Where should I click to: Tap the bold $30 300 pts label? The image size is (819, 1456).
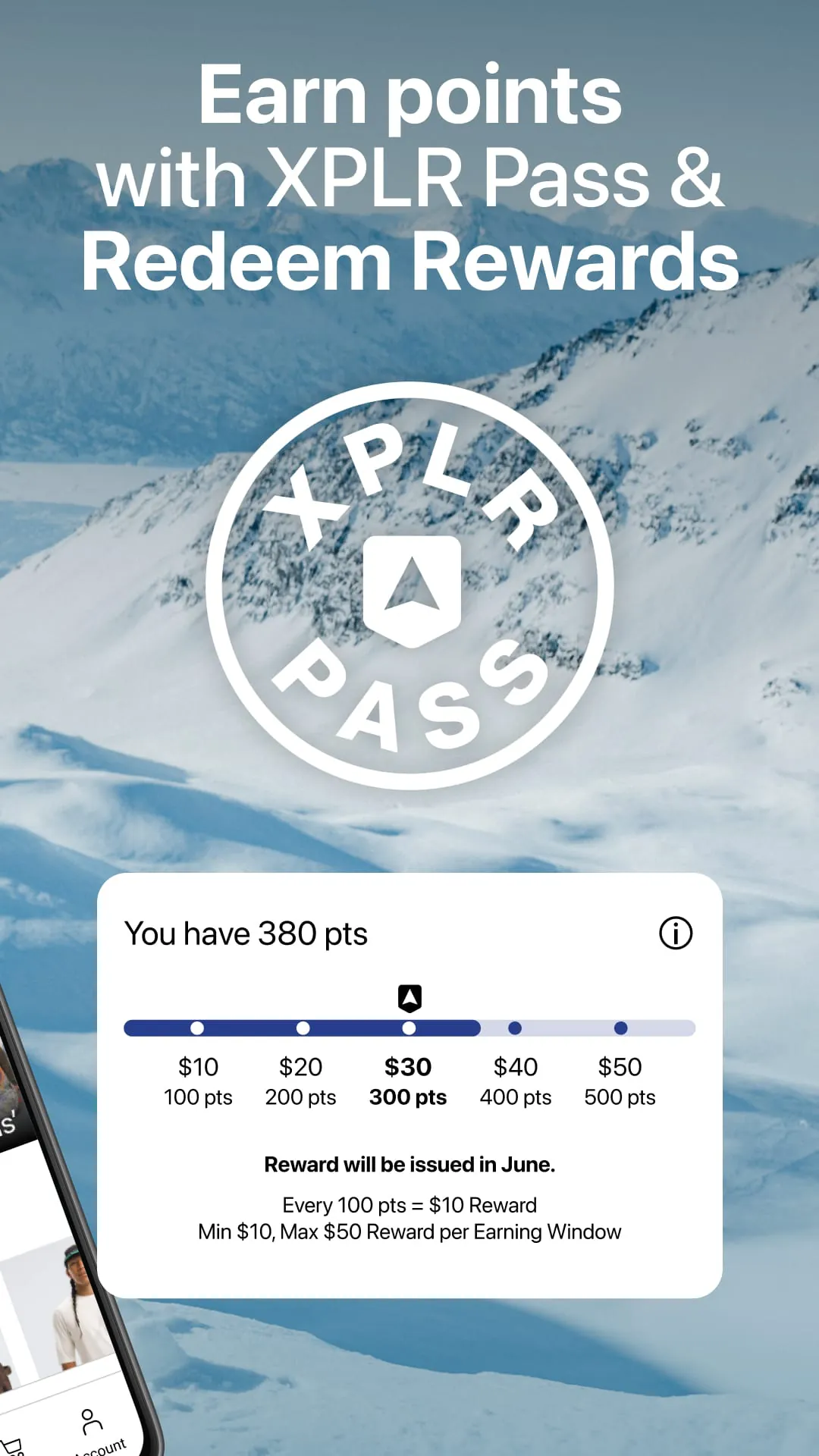[x=408, y=1081]
